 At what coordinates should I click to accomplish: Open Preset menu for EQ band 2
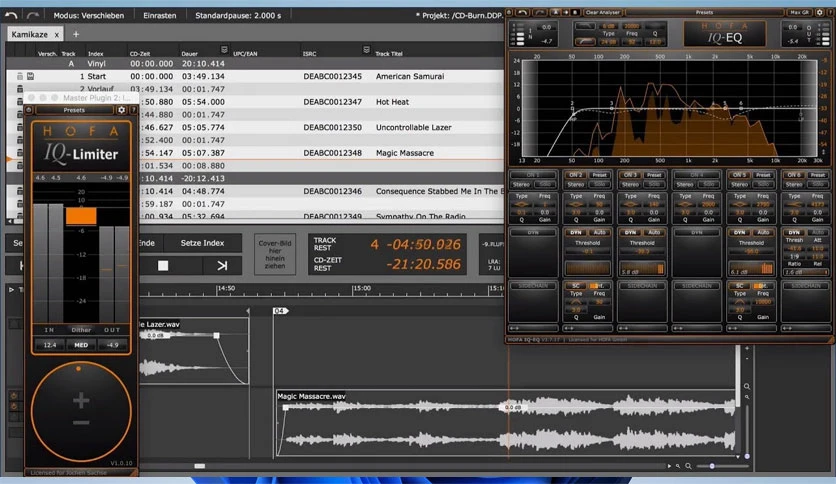pyautogui.click(x=600, y=175)
